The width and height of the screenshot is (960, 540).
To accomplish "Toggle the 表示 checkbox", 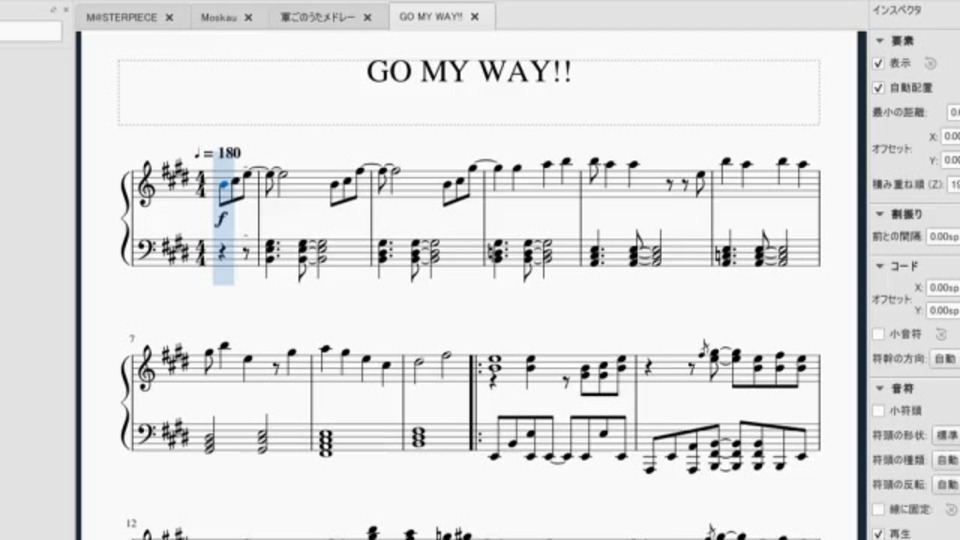I will point(879,63).
